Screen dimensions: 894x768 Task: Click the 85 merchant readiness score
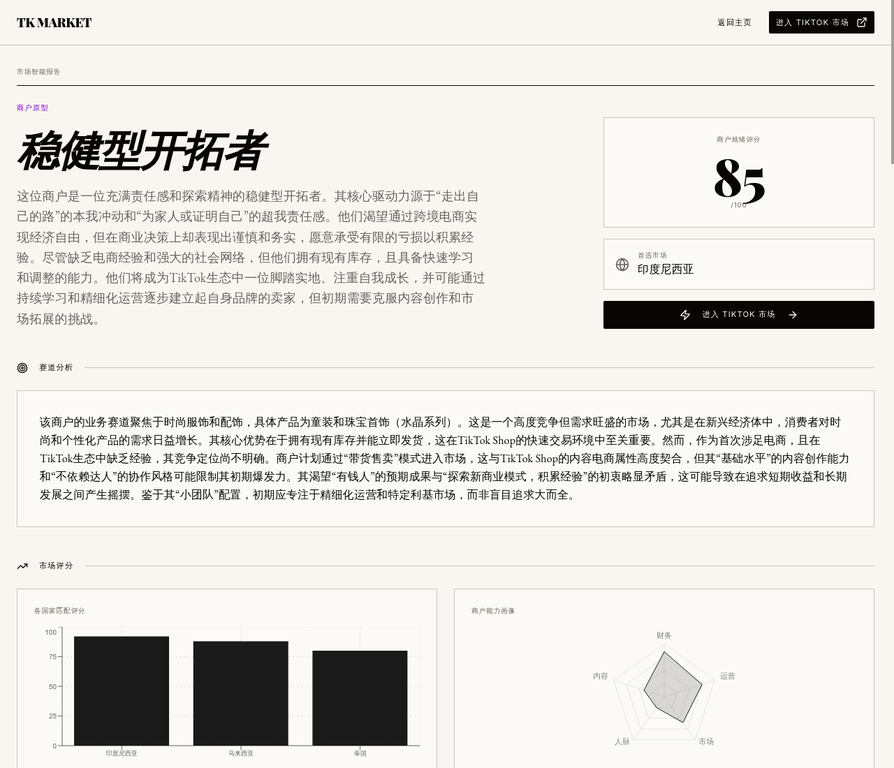(739, 180)
